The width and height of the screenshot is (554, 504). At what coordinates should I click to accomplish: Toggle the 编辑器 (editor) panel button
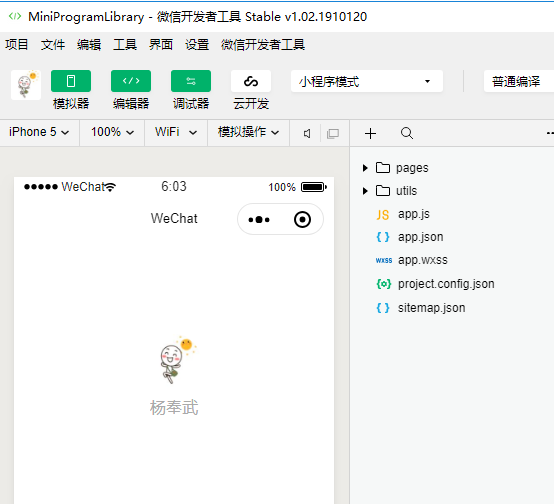pos(131,81)
